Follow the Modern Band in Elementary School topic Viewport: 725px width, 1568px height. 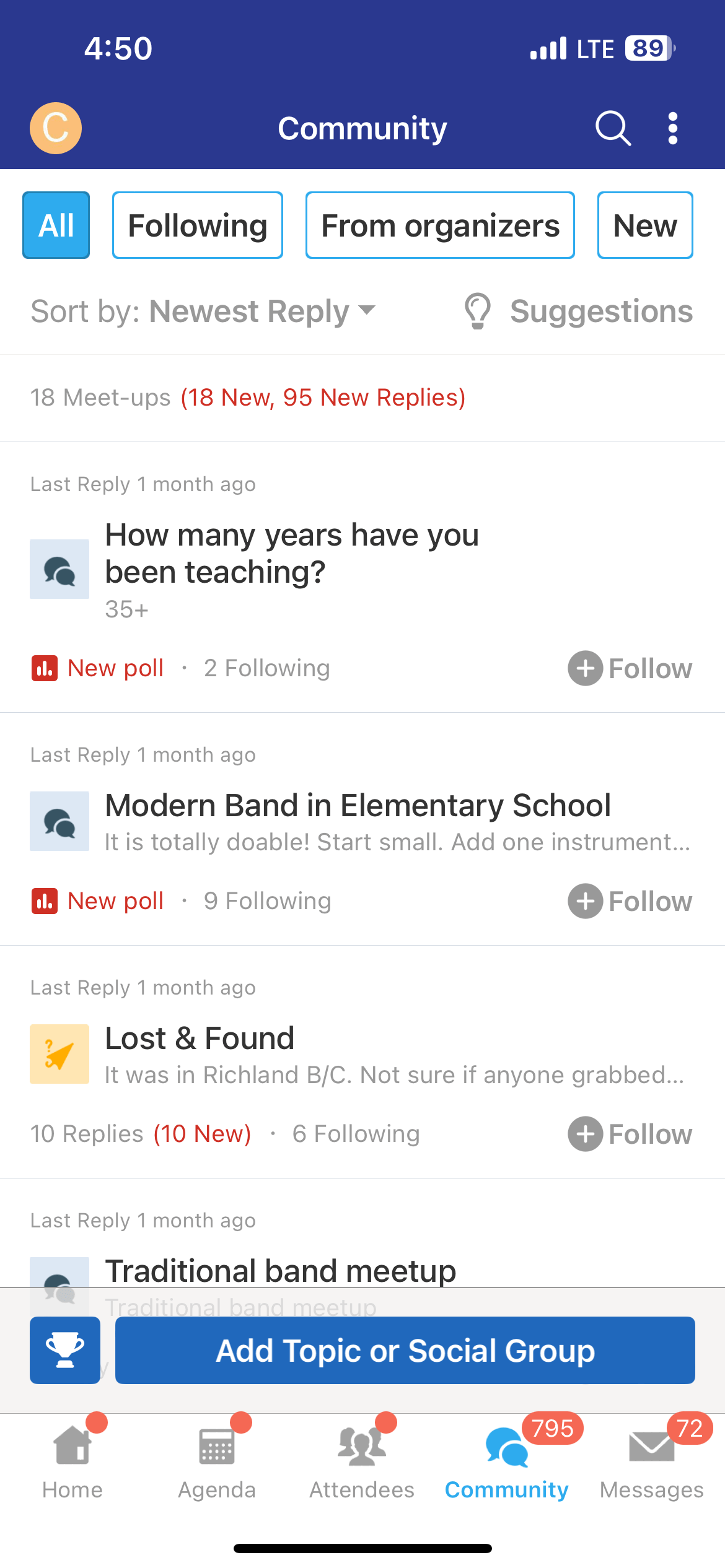630,901
